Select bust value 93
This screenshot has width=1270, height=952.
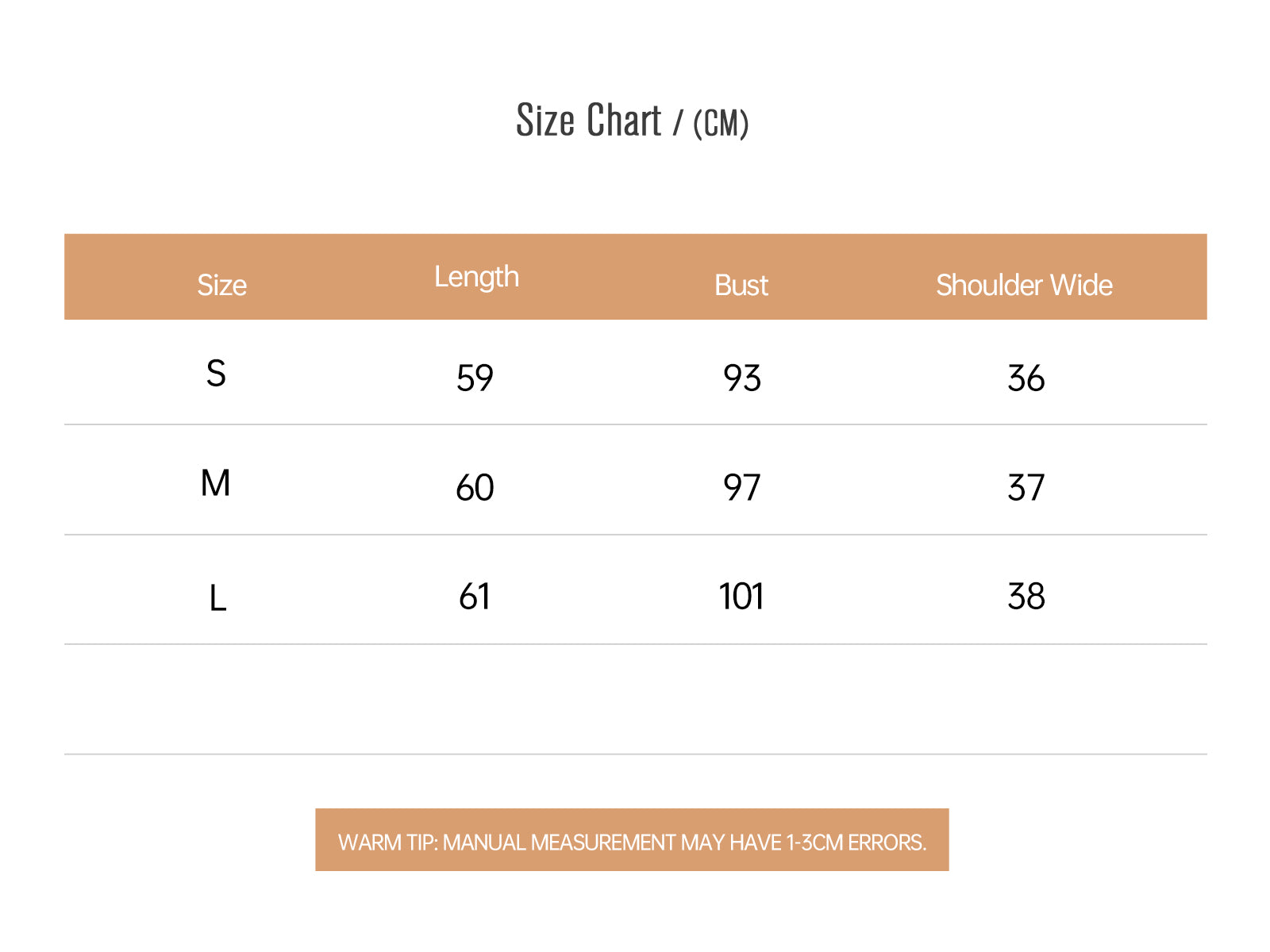tap(742, 378)
